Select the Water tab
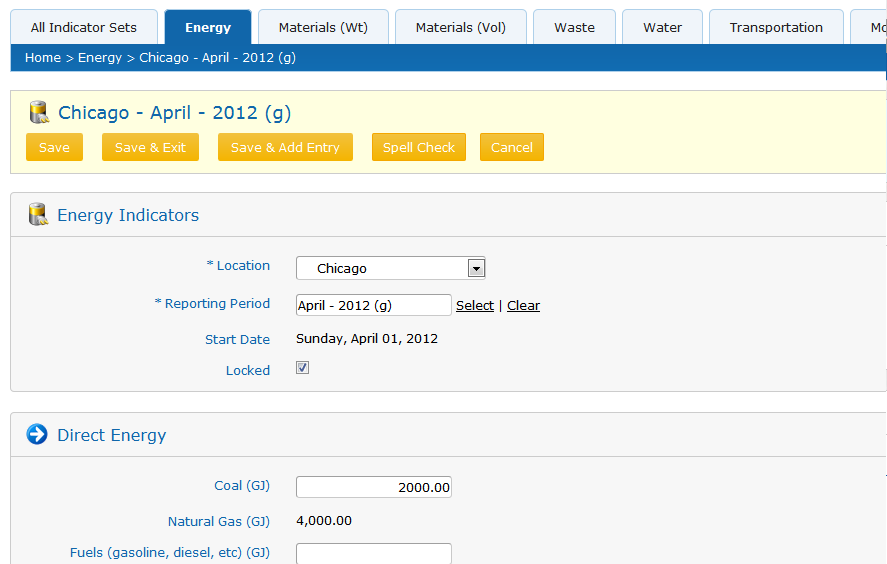Image resolution: width=887 pixels, height=564 pixels. (x=662, y=27)
